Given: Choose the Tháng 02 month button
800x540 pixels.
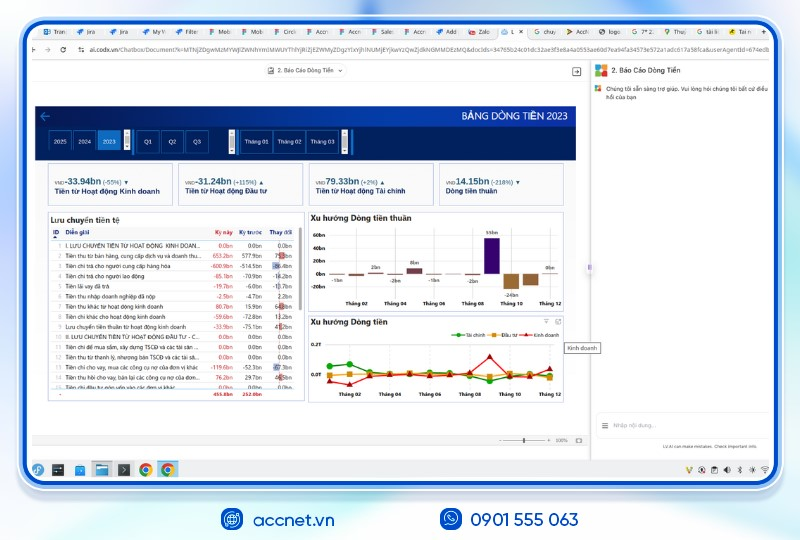Looking at the screenshot, I should coord(289,142).
